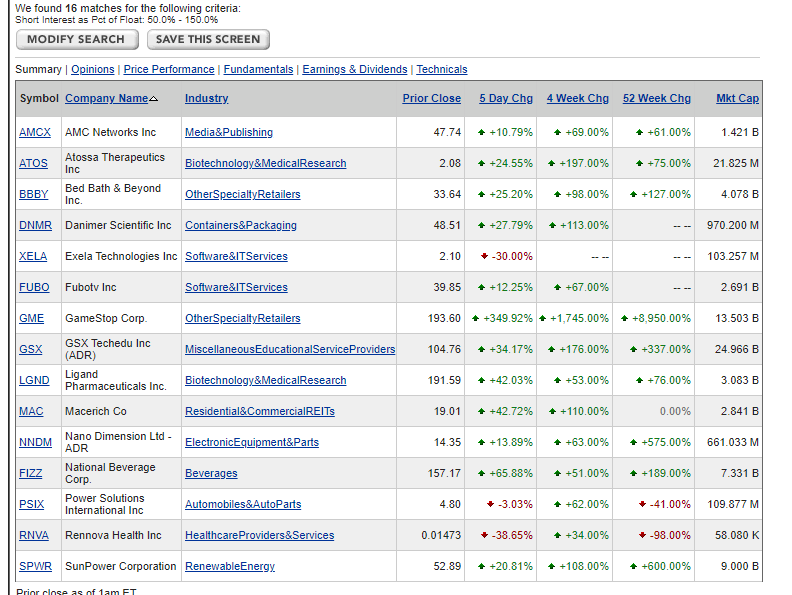This screenshot has width=792, height=595.
Task: Sort by 52 Week Chg column
Action: click(657, 98)
